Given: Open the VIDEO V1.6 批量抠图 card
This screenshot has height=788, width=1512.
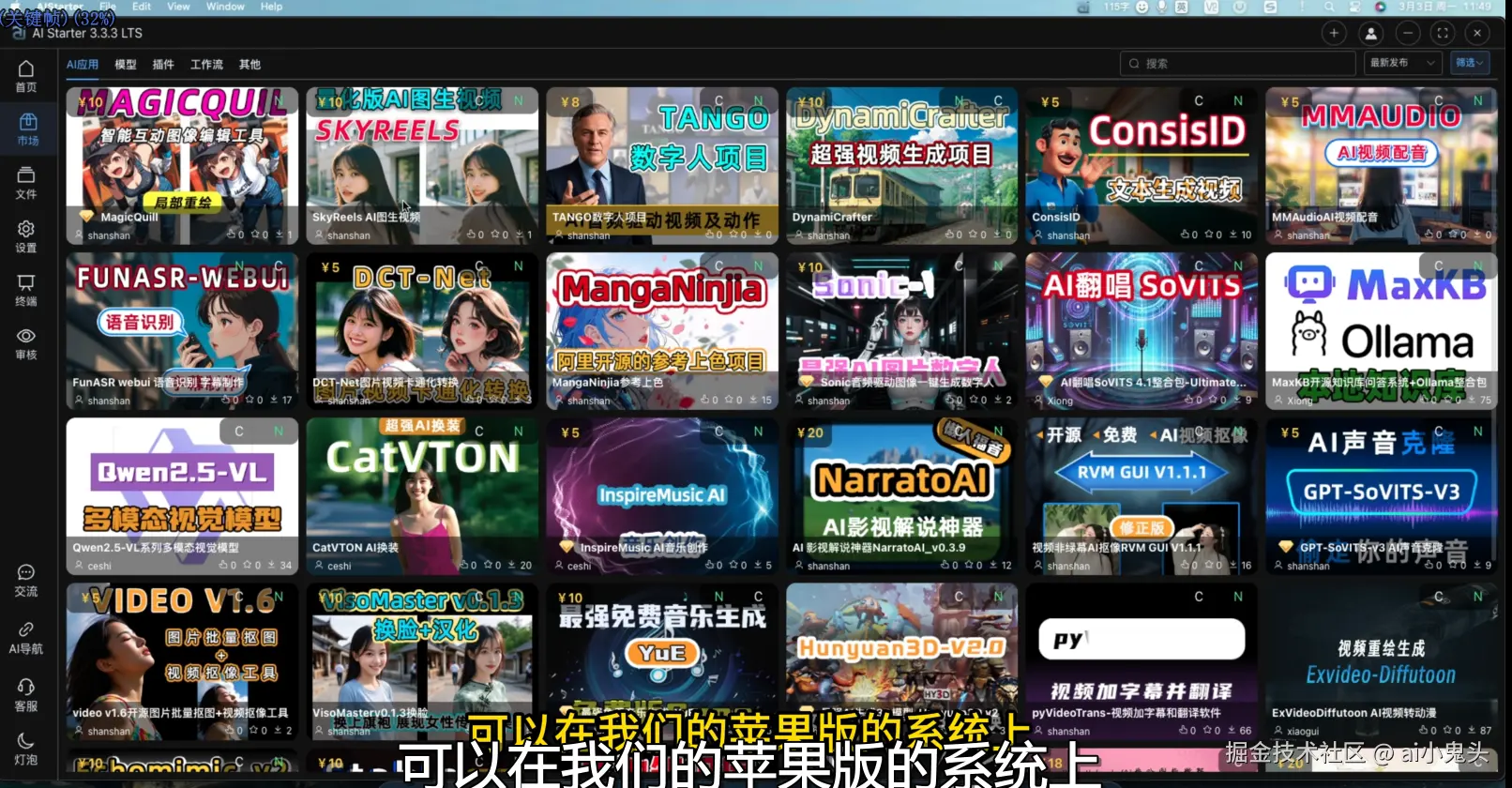Looking at the screenshot, I should (183, 661).
